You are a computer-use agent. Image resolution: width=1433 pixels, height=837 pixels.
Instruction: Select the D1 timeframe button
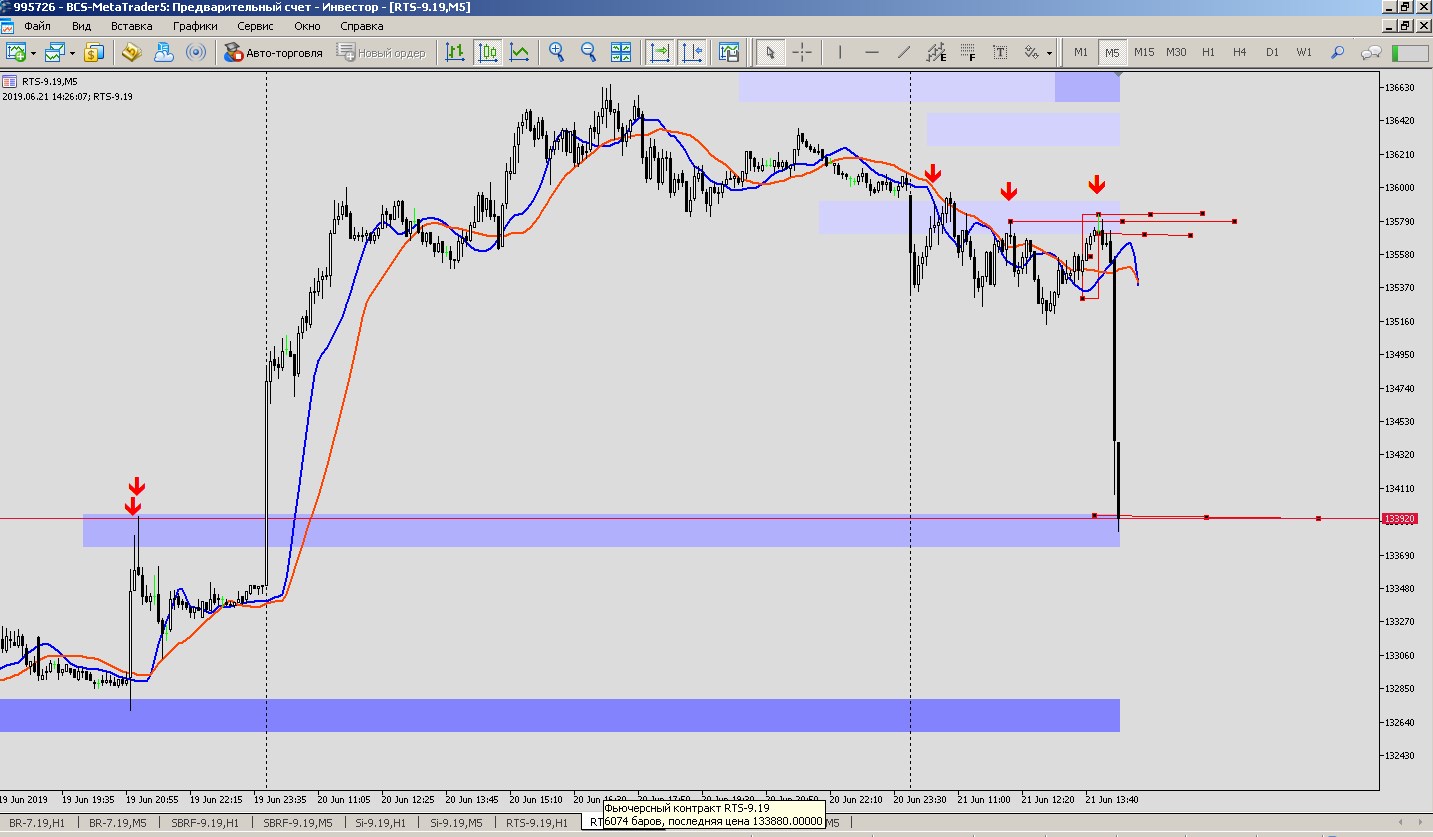(1272, 52)
